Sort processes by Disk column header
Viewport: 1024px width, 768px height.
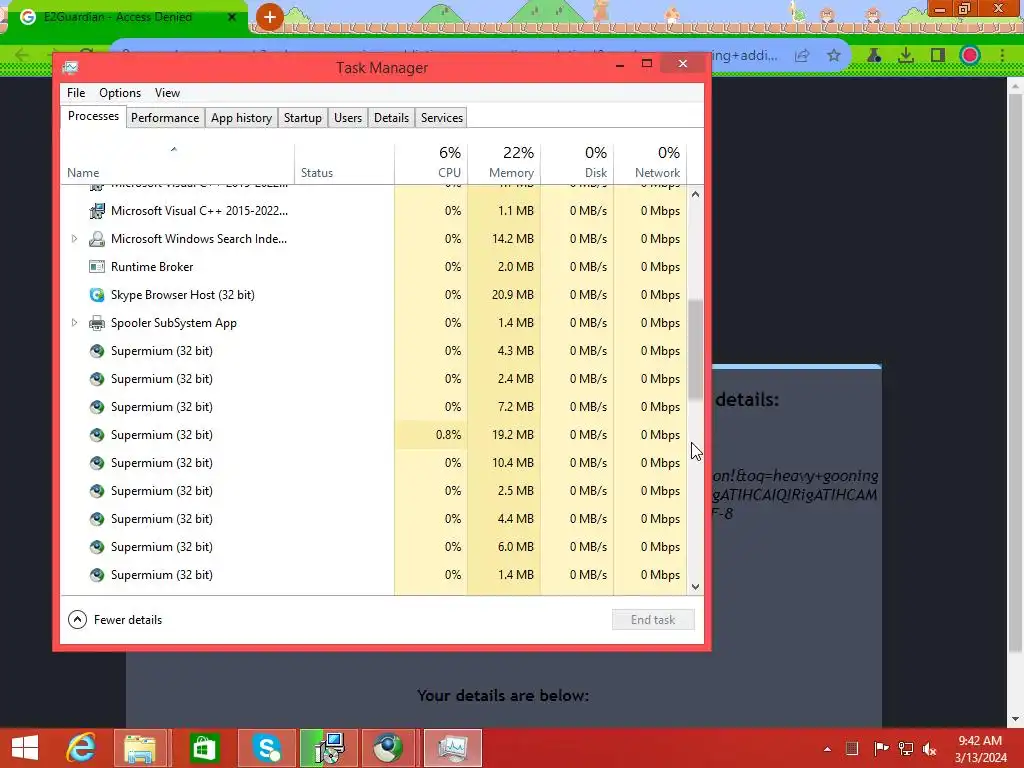click(x=577, y=163)
